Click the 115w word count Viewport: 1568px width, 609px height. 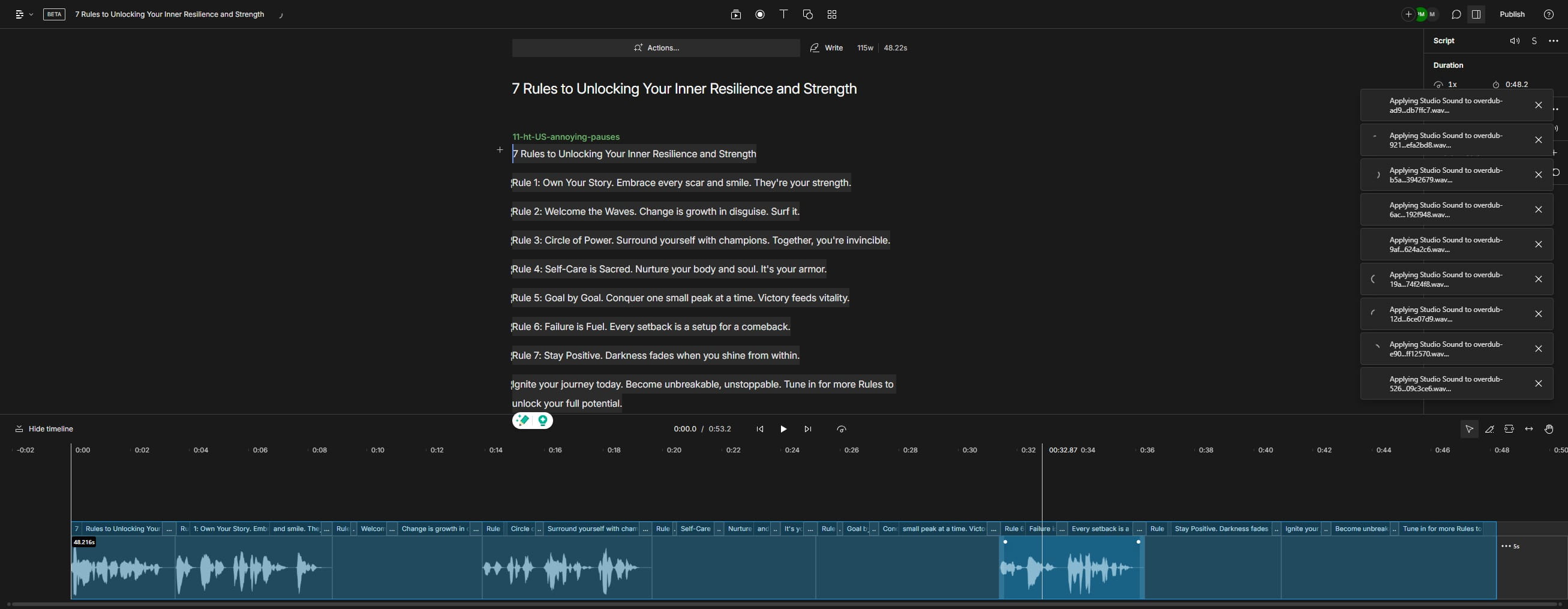[x=865, y=47]
